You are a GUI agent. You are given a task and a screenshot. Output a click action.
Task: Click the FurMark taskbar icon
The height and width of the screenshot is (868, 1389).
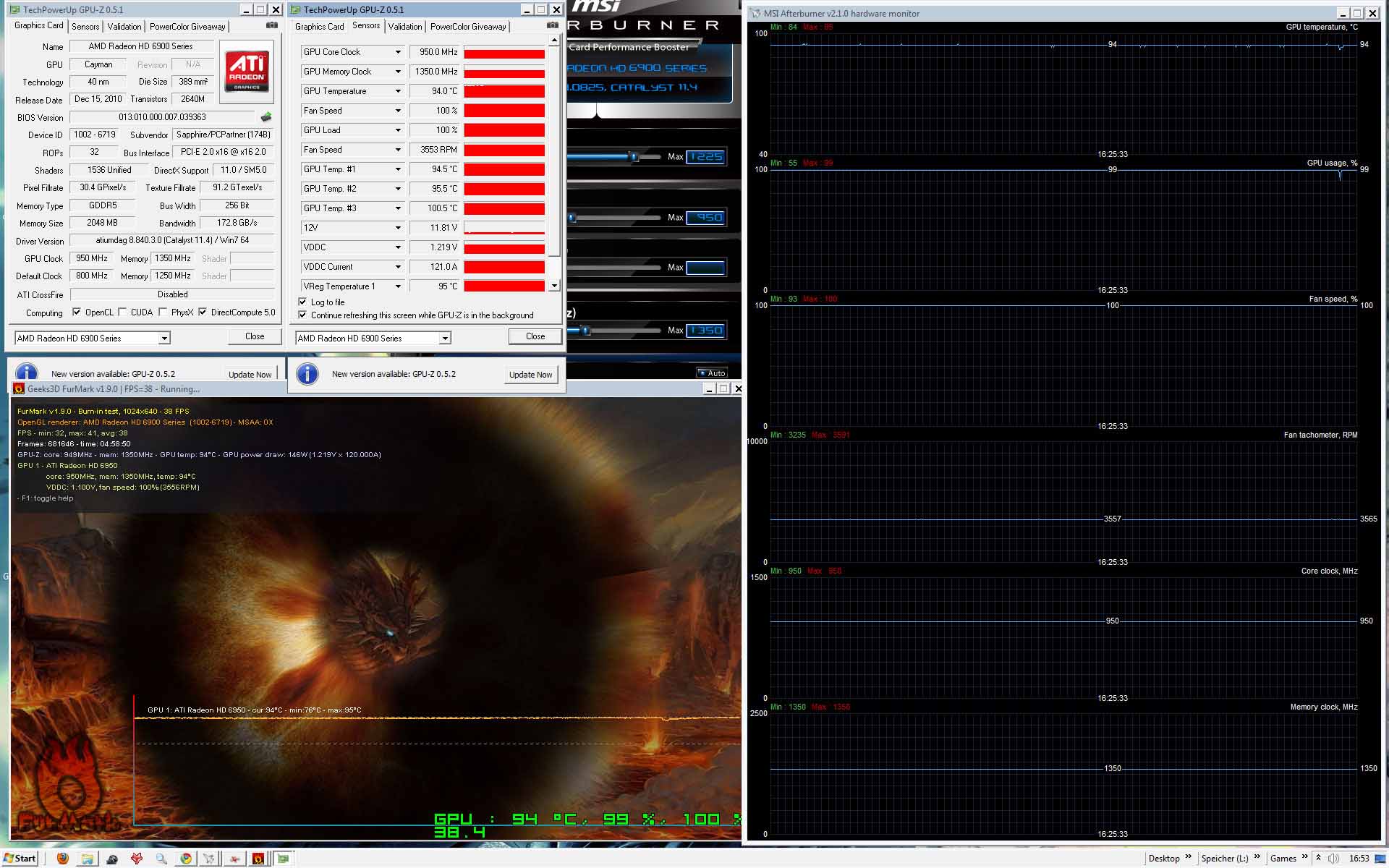click(258, 859)
